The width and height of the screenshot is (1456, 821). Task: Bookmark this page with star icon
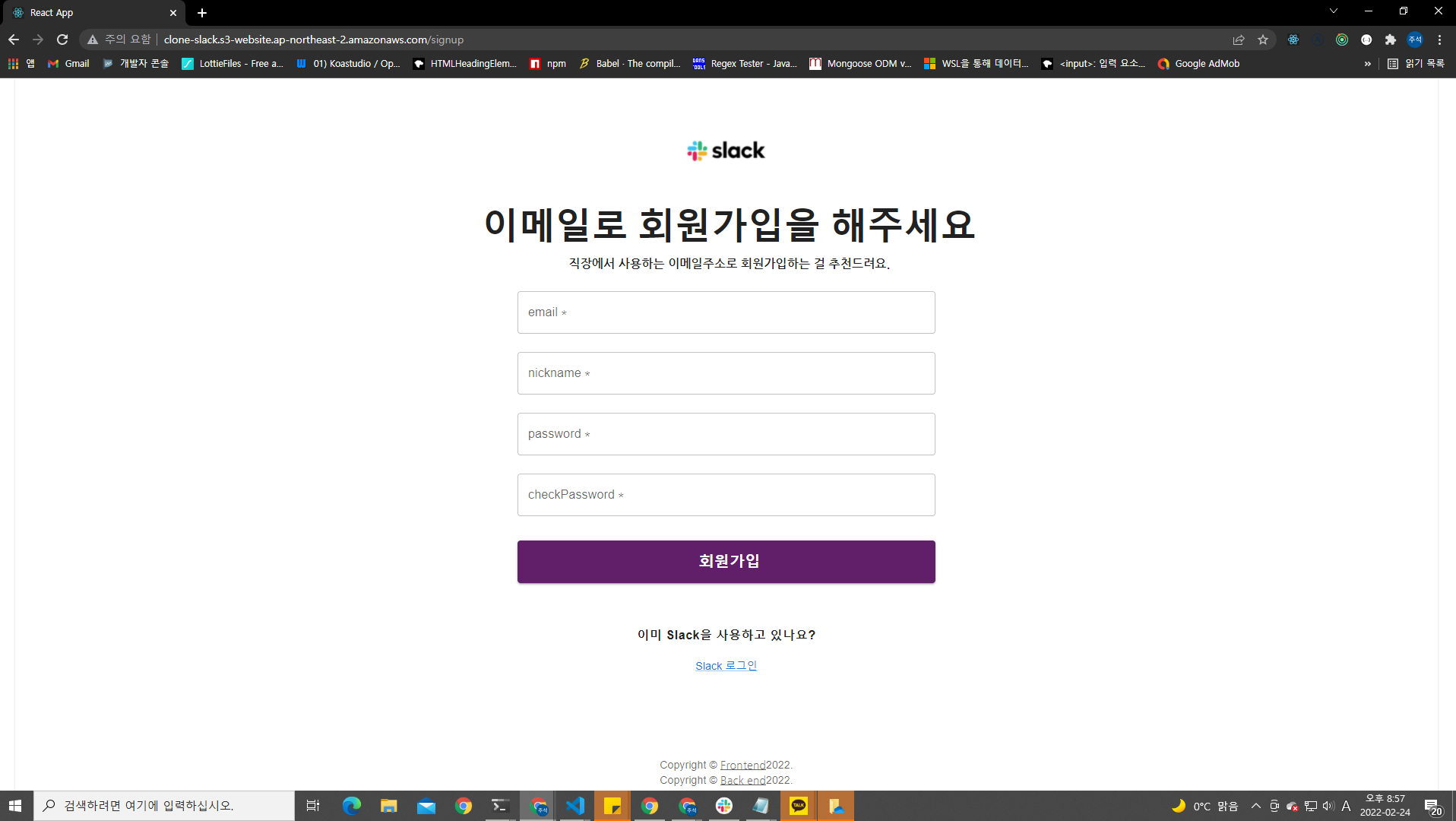tap(1263, 40)
